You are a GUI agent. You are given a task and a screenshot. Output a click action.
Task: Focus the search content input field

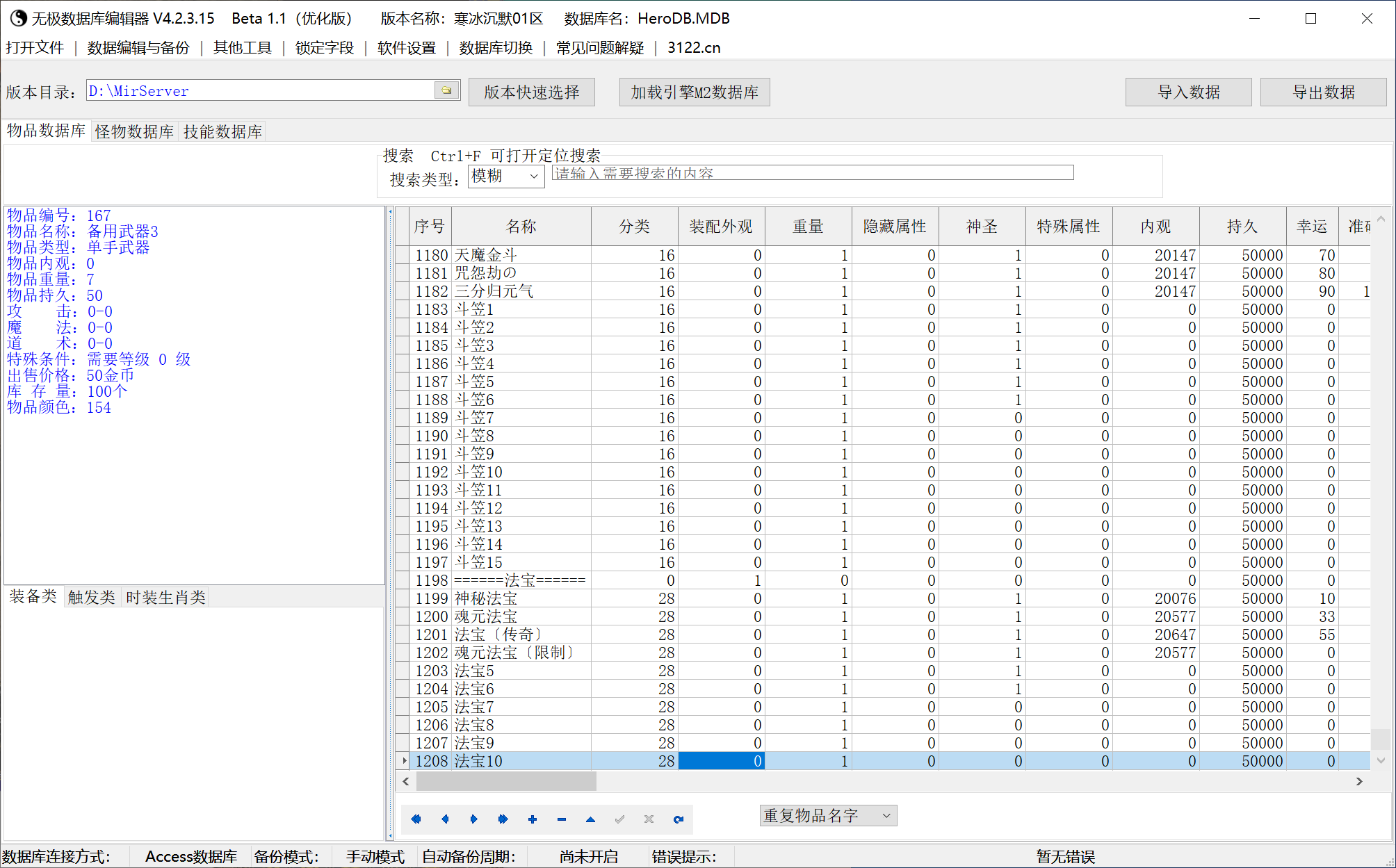point(813,172)
